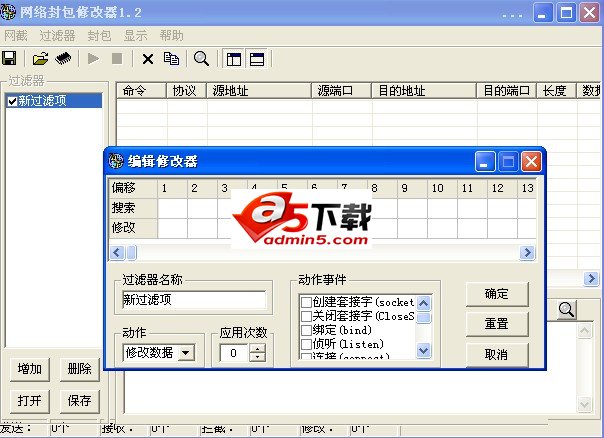Open the 动作 修改数据 dropdown
This screenshot has width=604, height=438.
(x=186, y=352)
